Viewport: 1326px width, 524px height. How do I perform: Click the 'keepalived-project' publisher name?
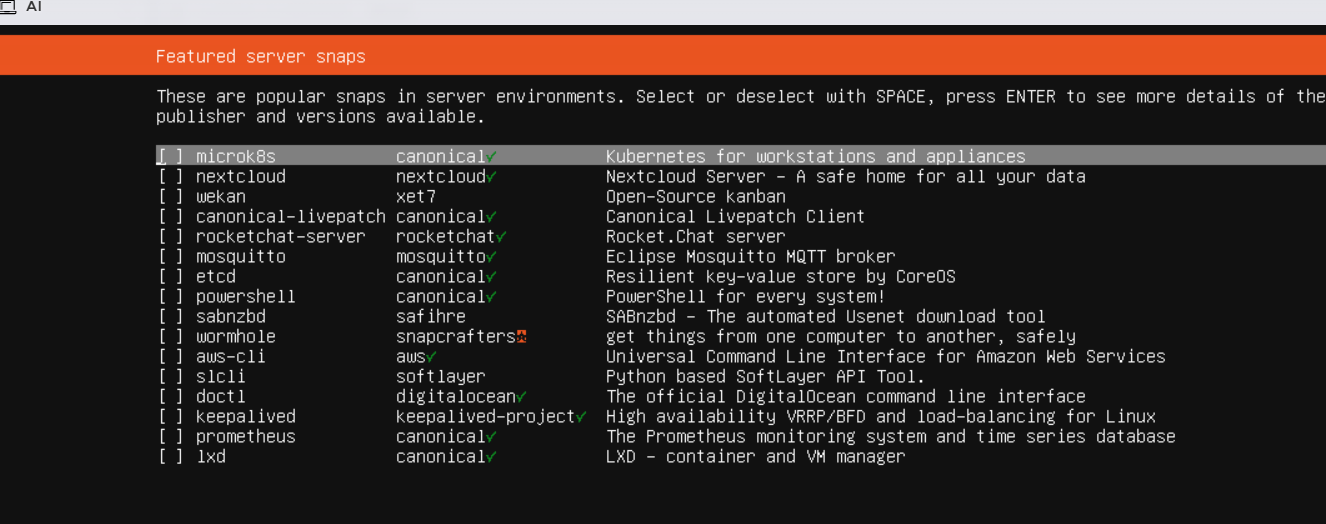(486, 417)
